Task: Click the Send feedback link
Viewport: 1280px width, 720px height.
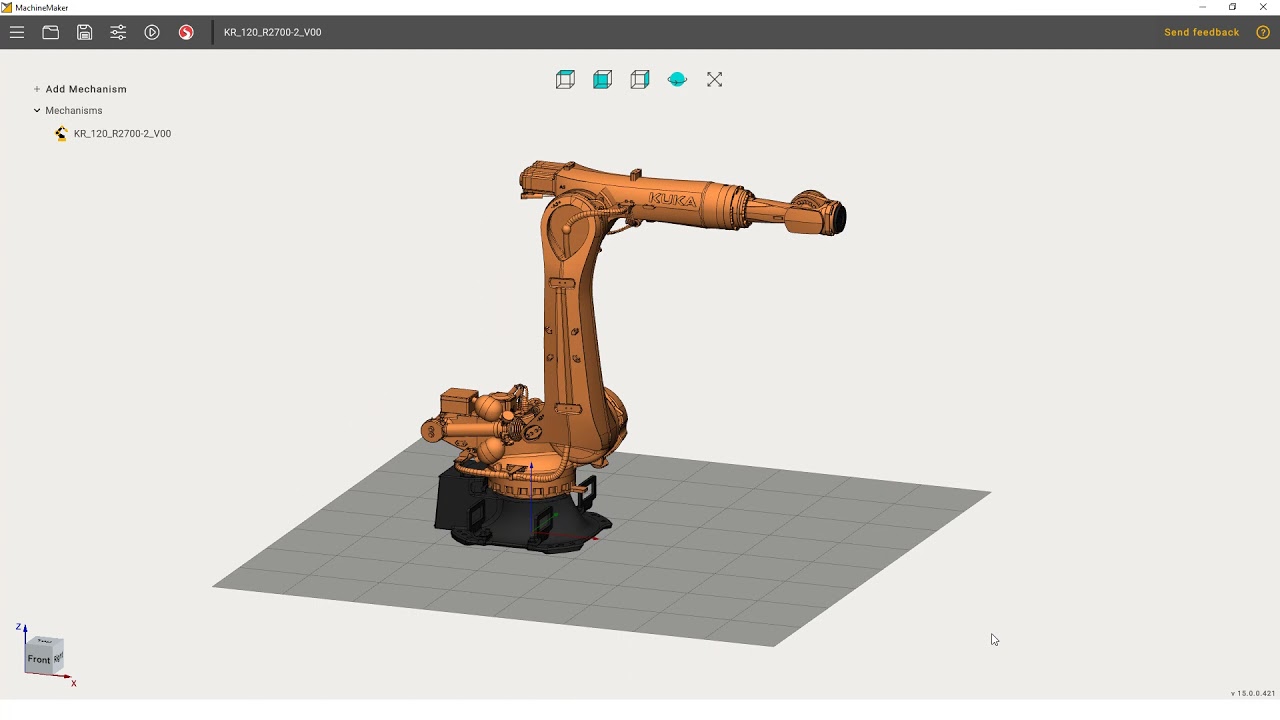Action: [1201, 32]
